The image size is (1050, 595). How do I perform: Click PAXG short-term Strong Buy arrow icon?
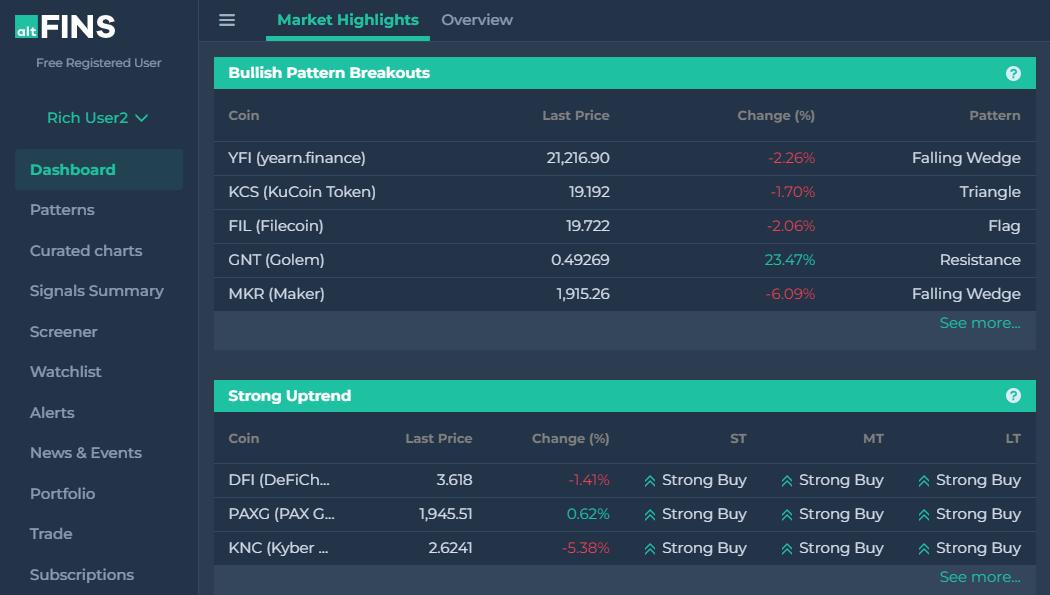coord(650,515)
